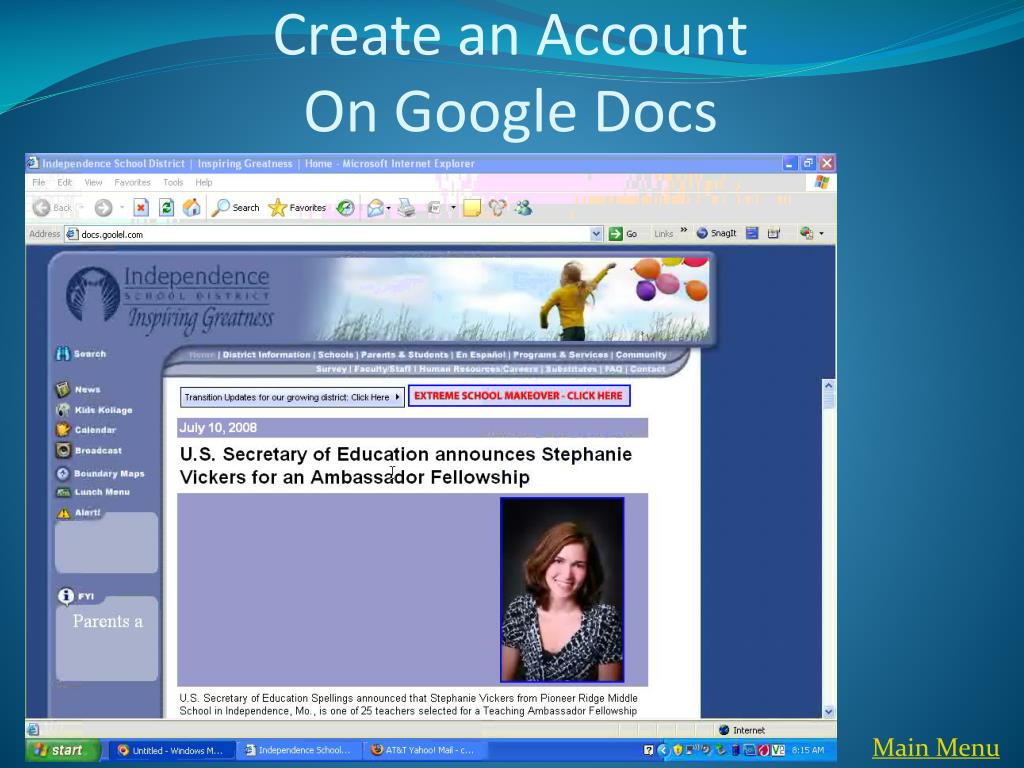Image resolution: width=1024 pixels, height=768 pixels.
Task: Open the Community nav link
Action: [641, 355]
